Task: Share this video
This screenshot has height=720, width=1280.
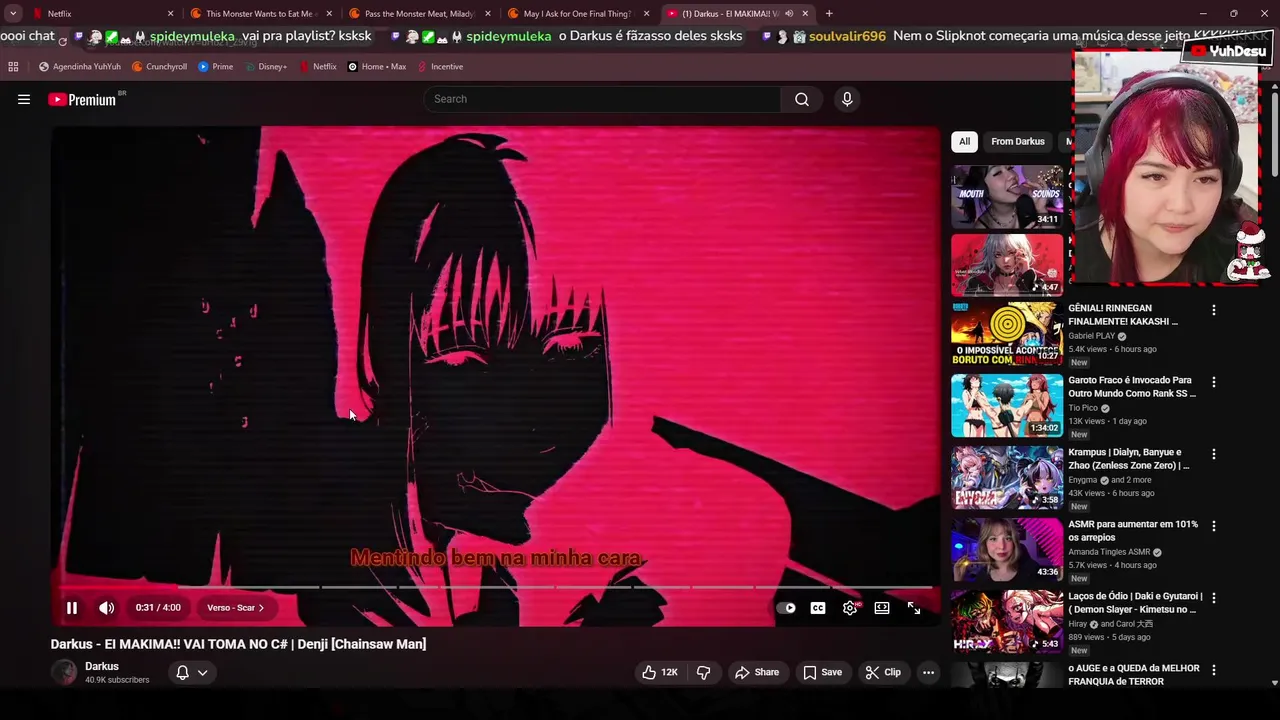Action: tap(757, 672)
